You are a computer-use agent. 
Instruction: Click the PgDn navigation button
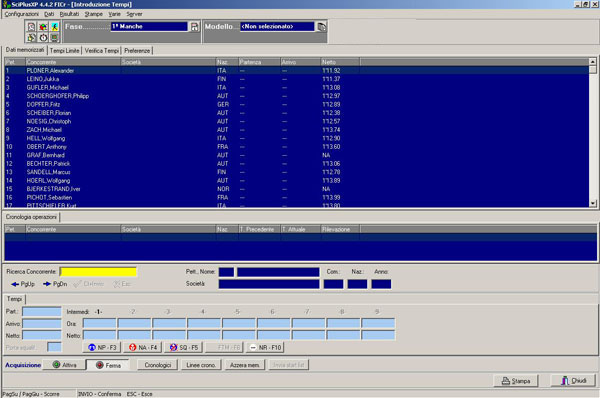(x=55, y=284)
